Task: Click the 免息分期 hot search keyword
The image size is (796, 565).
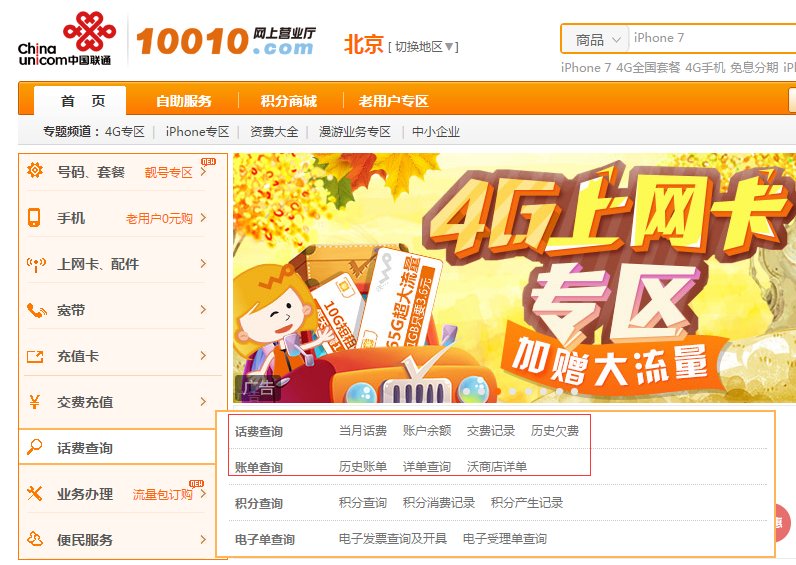Action: coord(754,68)
